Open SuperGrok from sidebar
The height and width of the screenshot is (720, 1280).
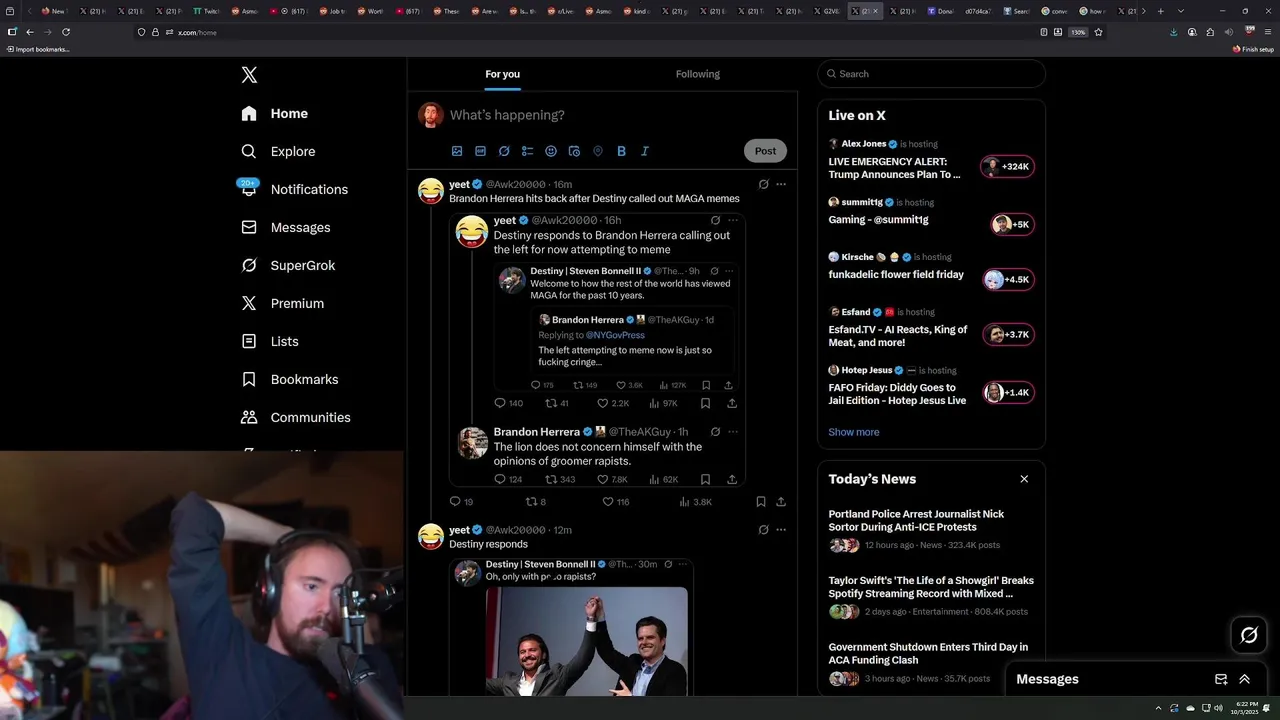pyautogui.click(x=288, y=266)
